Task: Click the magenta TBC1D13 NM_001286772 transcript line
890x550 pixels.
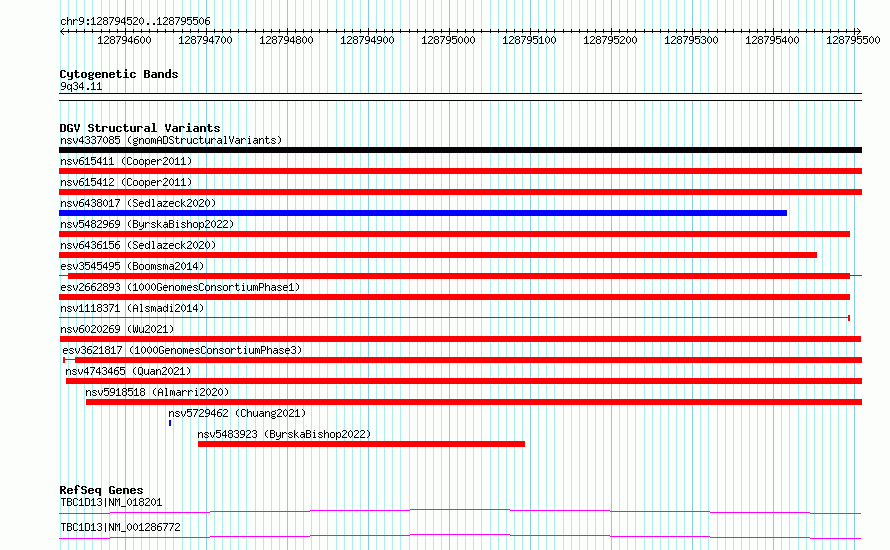Action: point(460,536)
